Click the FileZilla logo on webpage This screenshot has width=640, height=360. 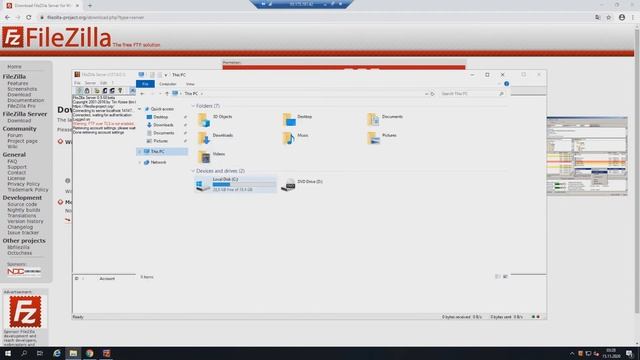56,38
